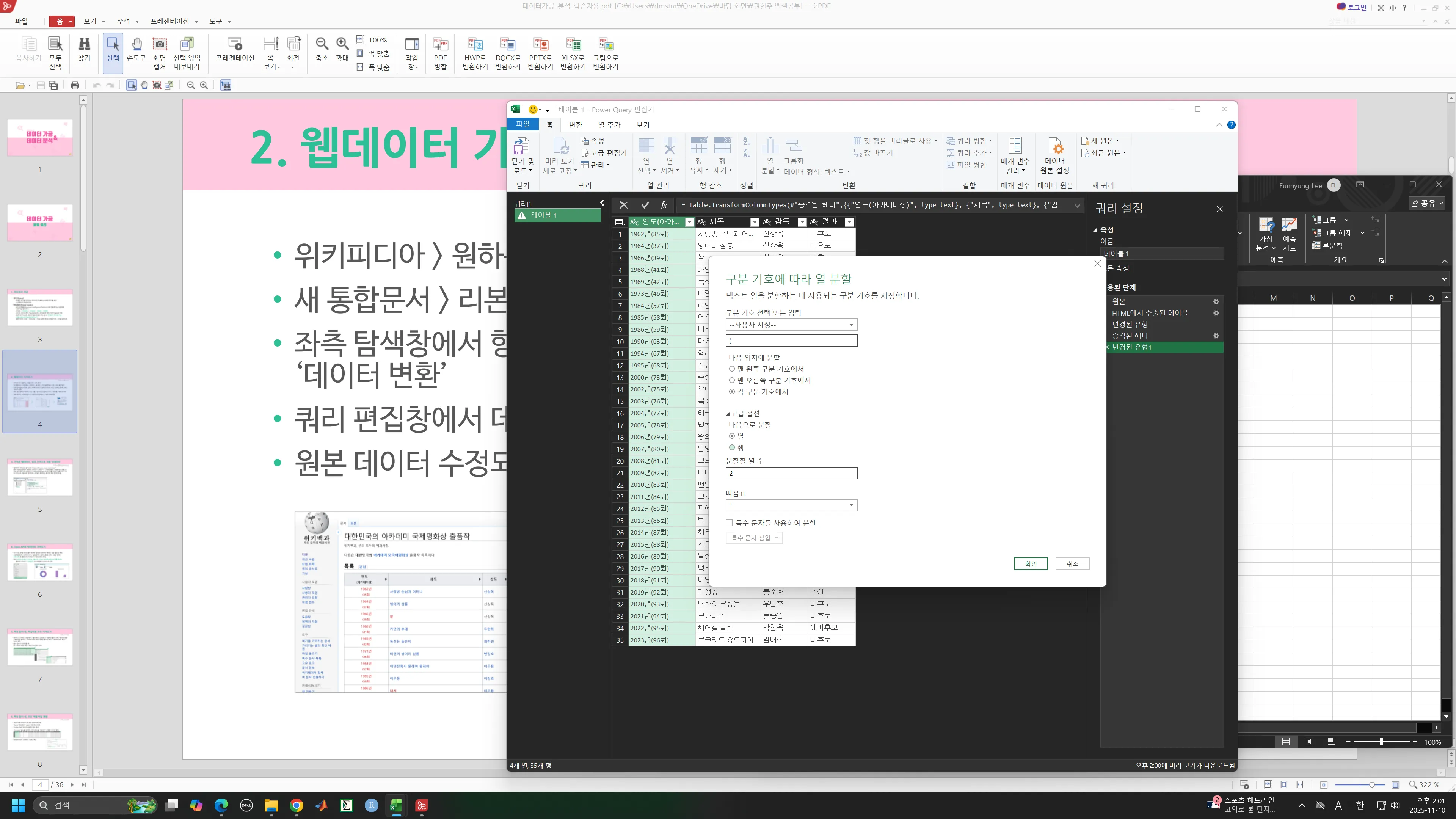Viewport: 1456px width, 819px height.
Task: Open the '--사용자 지정--' delimiter dropdown
Action: [850, 325]
